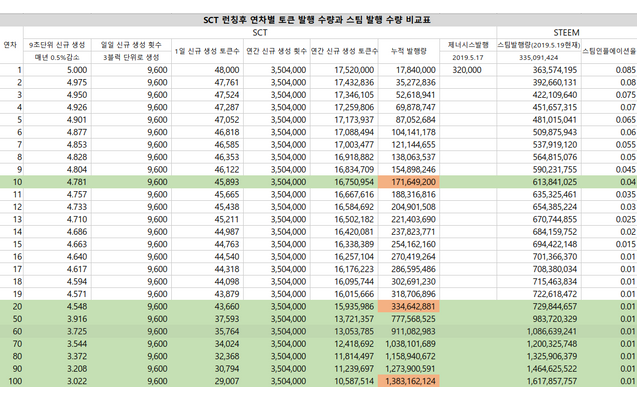Image resolution: width=644 pixels, height=394 pixels.
Task: Click the 매년 0.5%감소 subheader
Action: pos(57,58)
